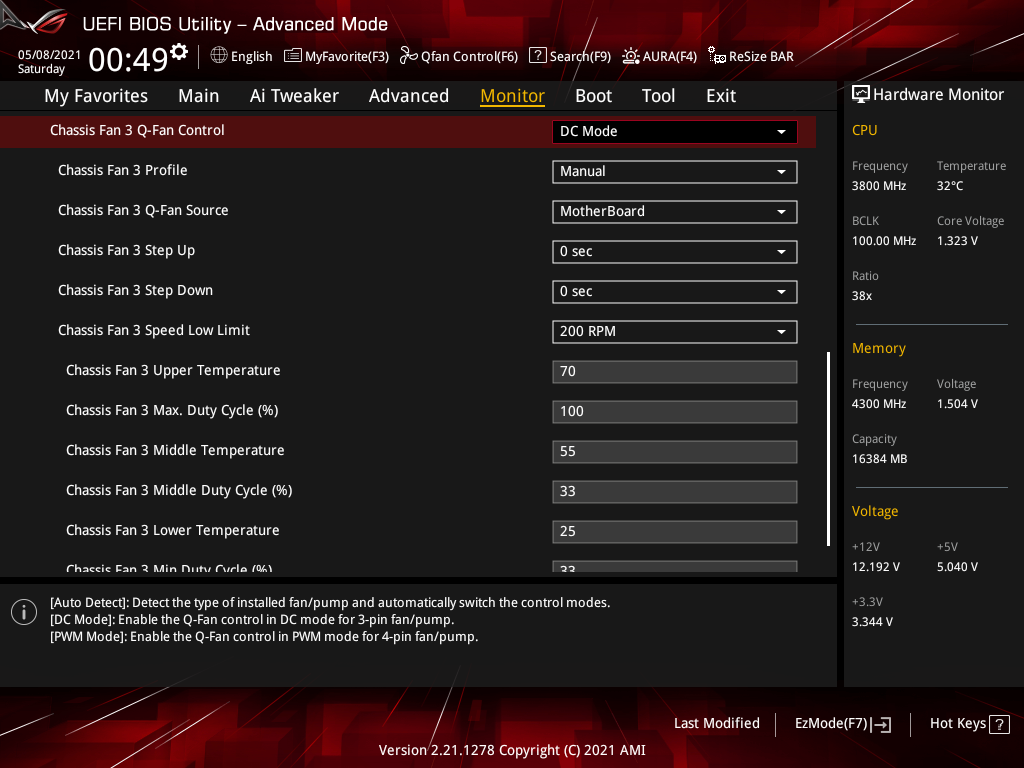Click the ReSize BAR label
1024x768 pixels.
(761, 57)
